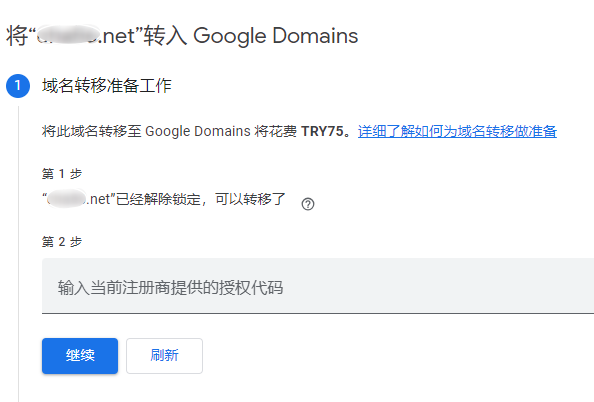The image size is (594, 402).
Task: Click the bold TRY75 price text
Action: 322,131
